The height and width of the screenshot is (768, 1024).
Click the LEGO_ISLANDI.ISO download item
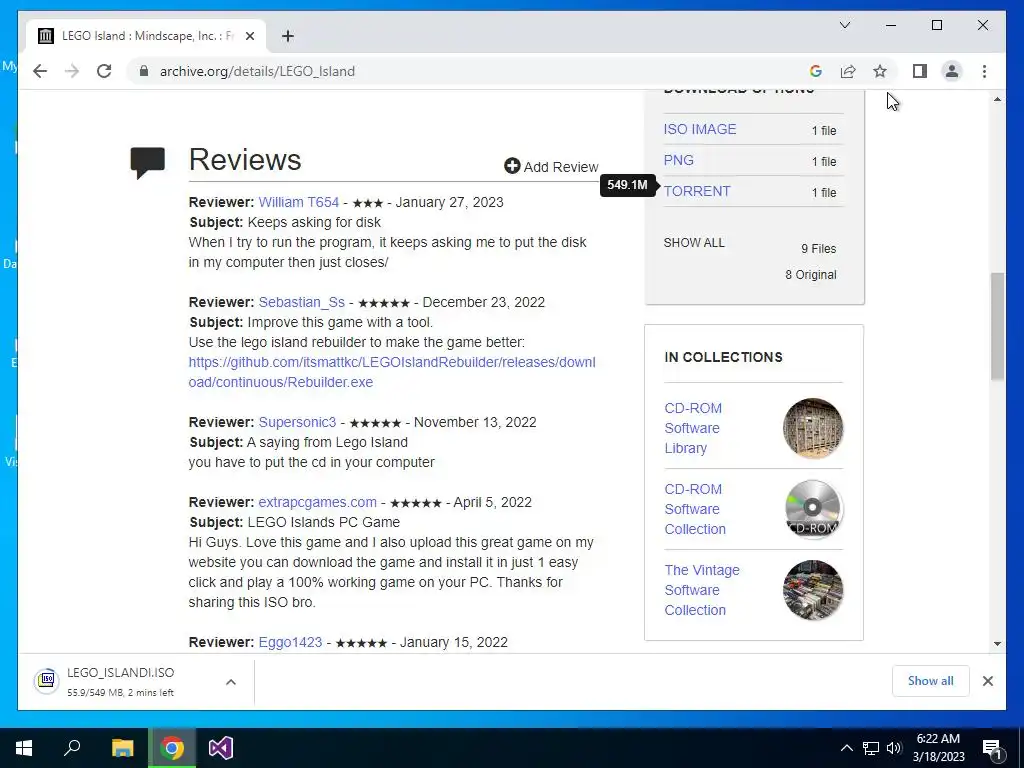(121, 681)
